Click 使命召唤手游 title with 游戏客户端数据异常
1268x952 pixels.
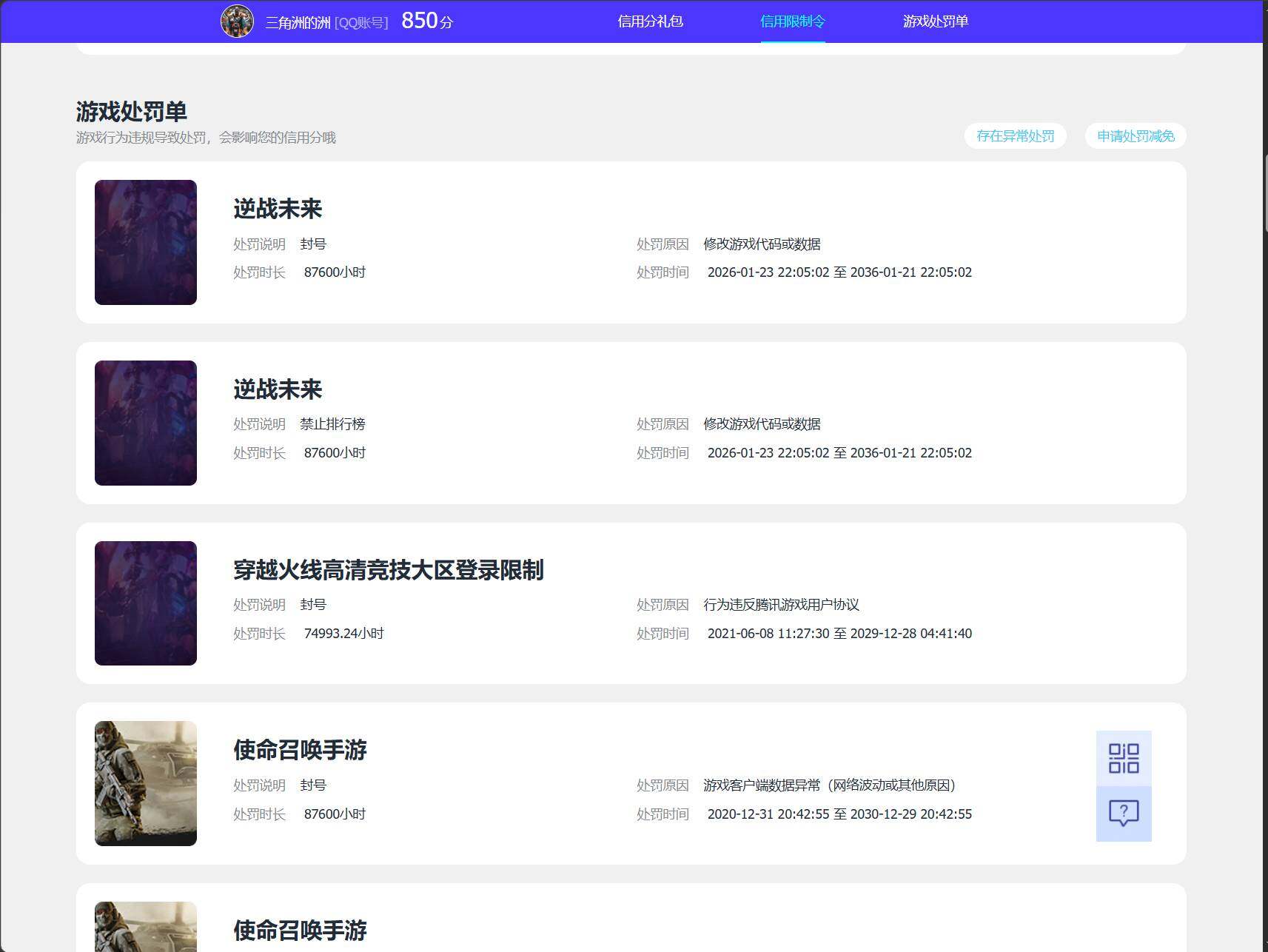300,750
